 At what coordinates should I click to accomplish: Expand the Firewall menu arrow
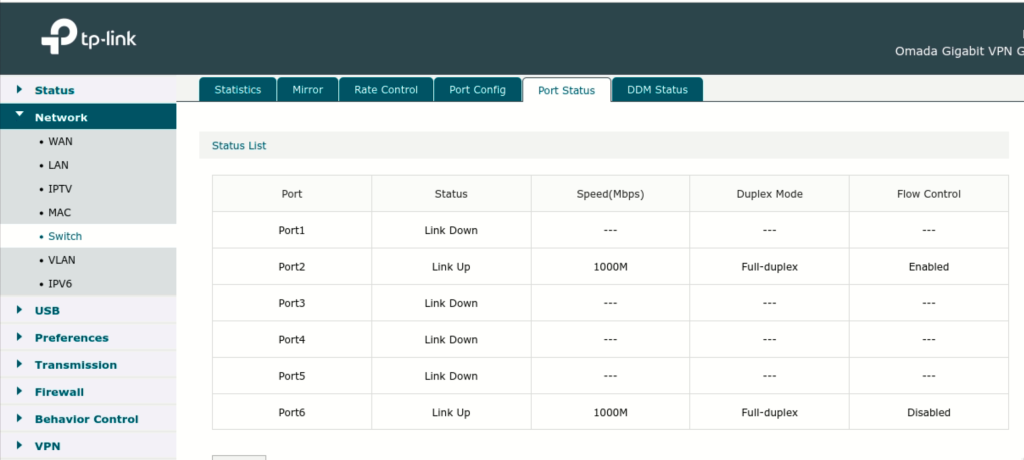click(x=20, y=391)
